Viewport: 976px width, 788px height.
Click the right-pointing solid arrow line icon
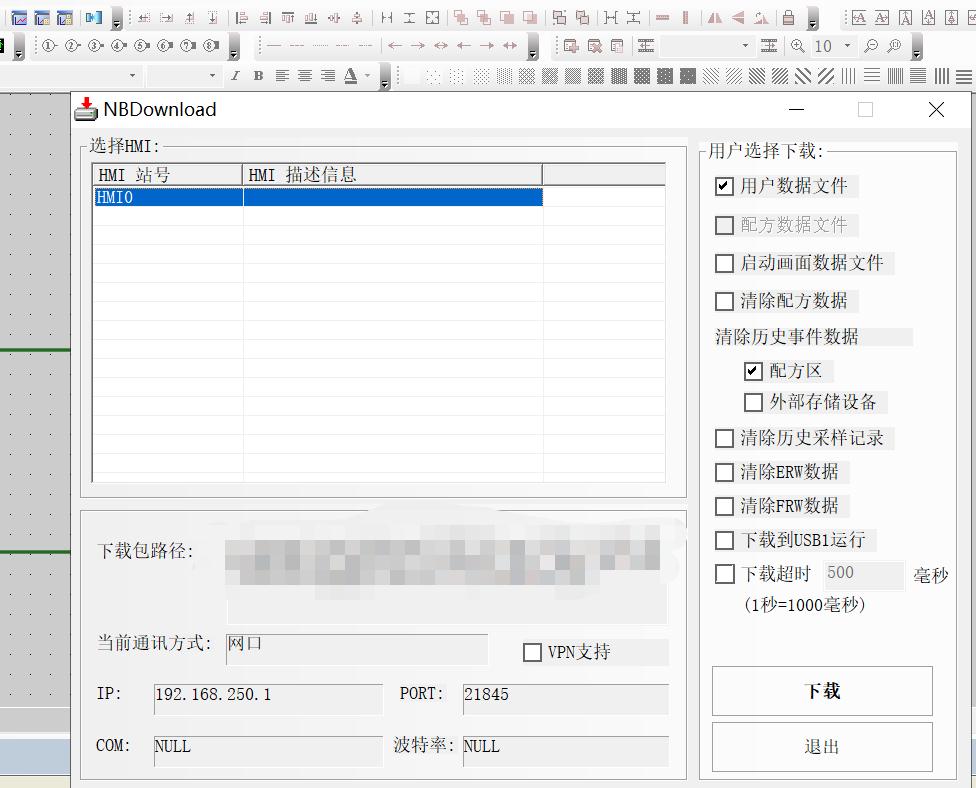click(x=487, y=45)
